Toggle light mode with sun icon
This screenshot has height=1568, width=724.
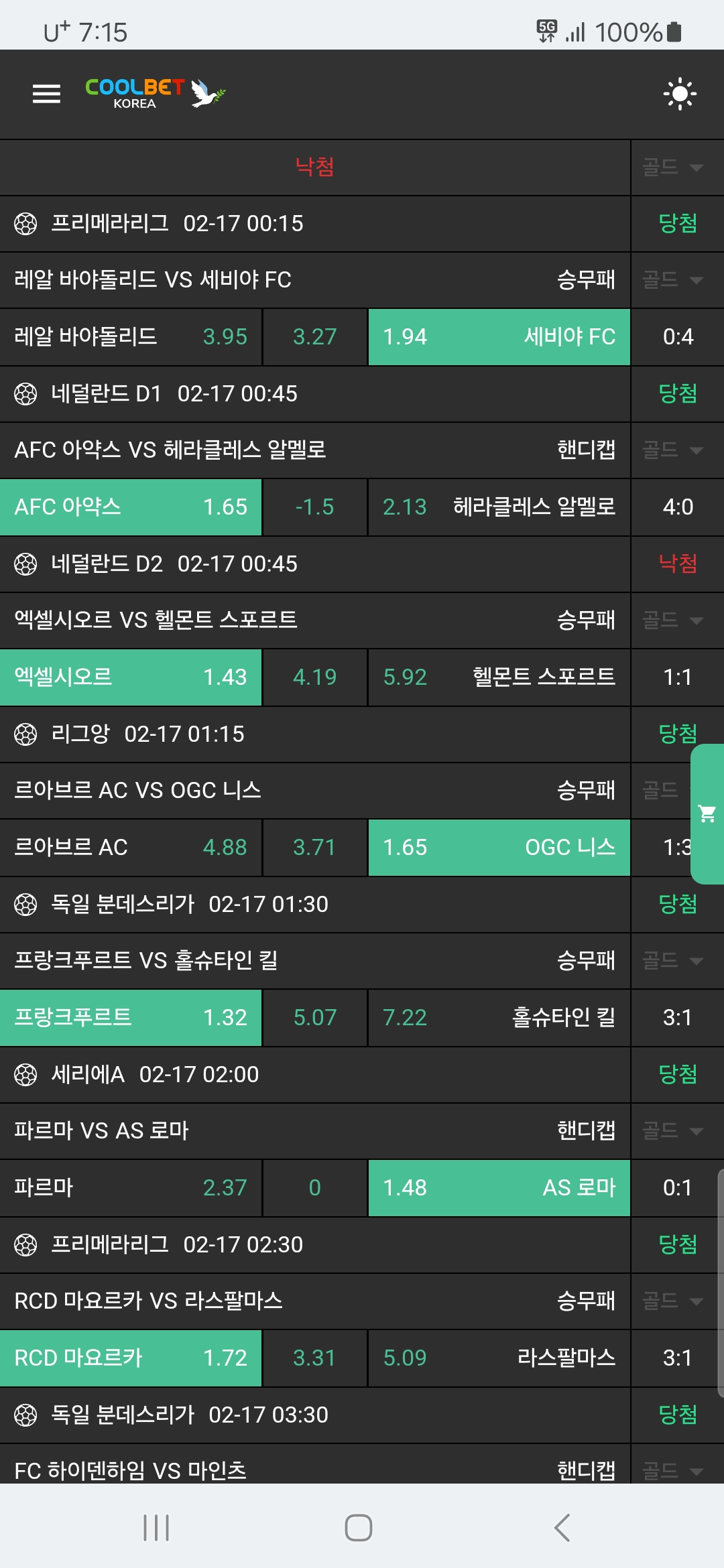[x=680, y=94]
